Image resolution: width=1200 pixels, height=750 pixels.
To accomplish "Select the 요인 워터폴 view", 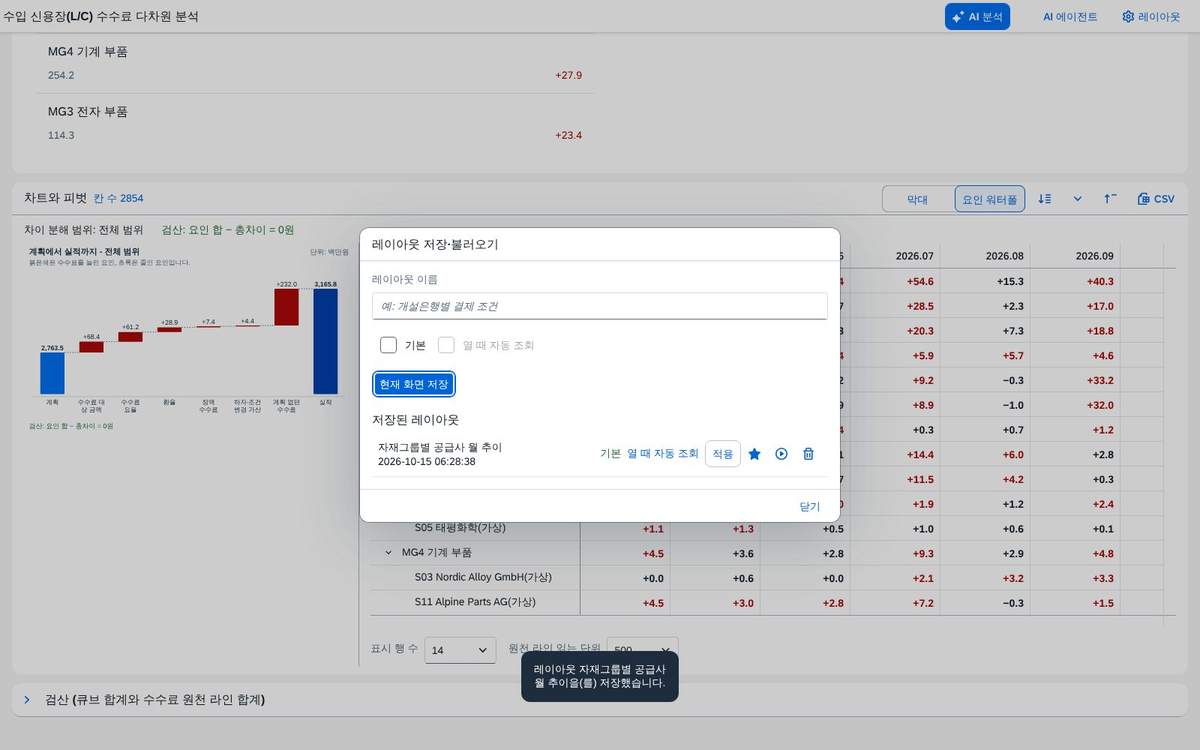I will click(990, 199).
